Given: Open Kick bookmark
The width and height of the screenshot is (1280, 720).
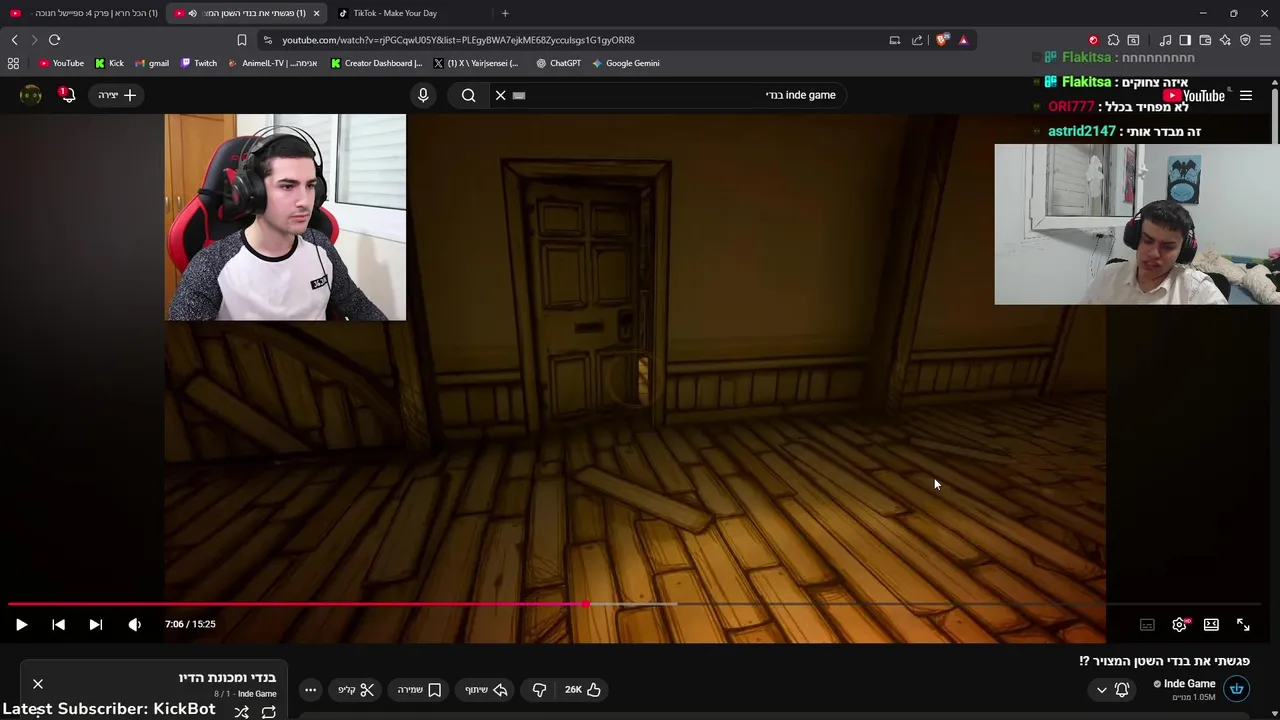Looking at the screenshot, I should point(109,63).
